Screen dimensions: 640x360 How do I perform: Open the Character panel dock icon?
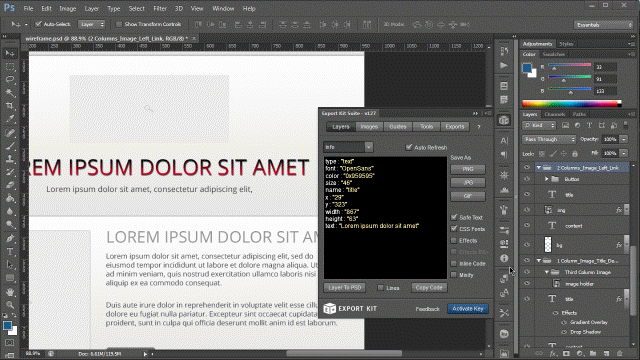pos(504,140)
